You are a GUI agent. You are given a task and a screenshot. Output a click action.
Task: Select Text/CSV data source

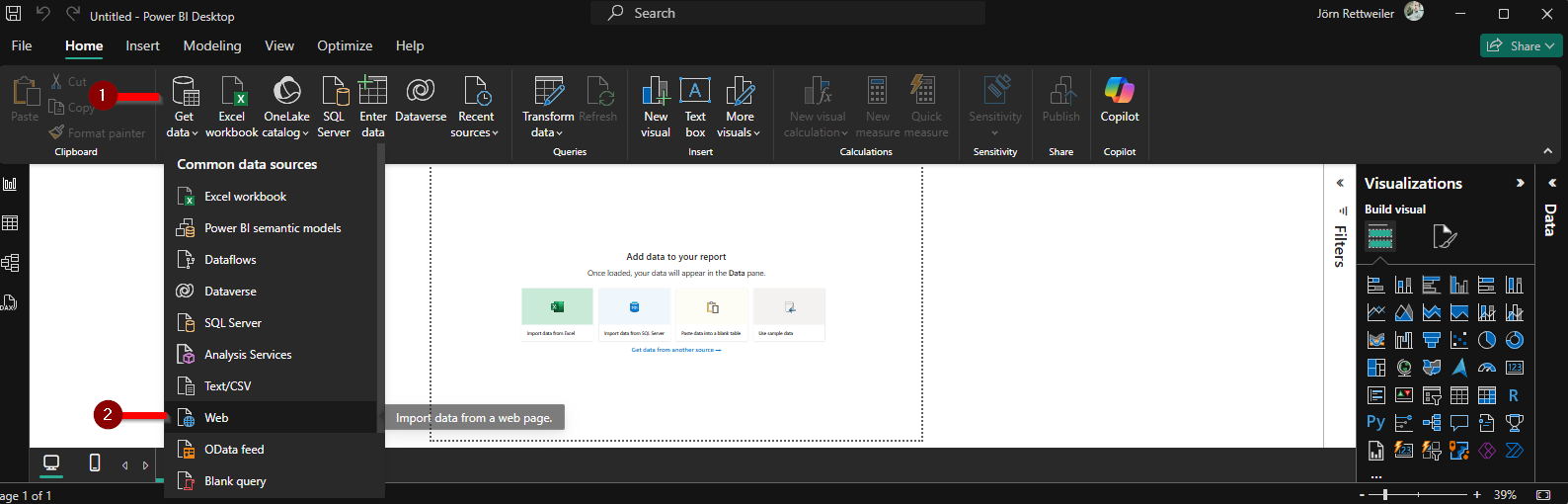tap(271, 386)
